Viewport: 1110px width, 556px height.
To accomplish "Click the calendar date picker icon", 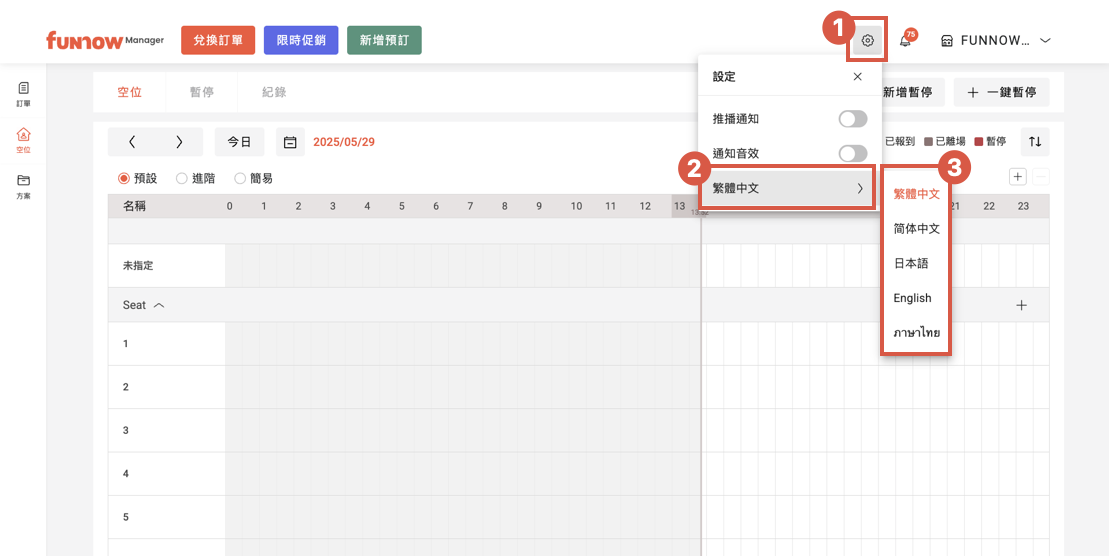I will [290, 142].
